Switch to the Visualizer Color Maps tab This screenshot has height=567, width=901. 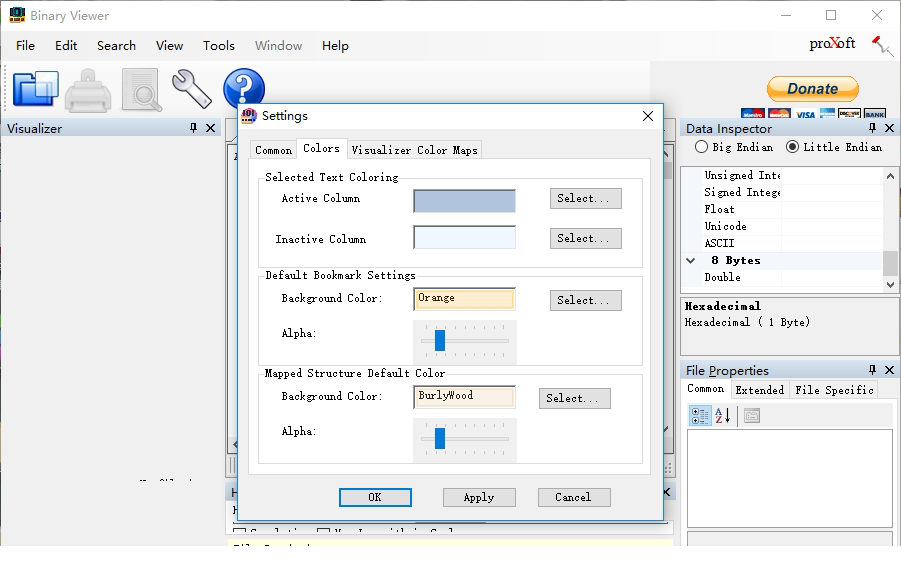coord(414,150)
